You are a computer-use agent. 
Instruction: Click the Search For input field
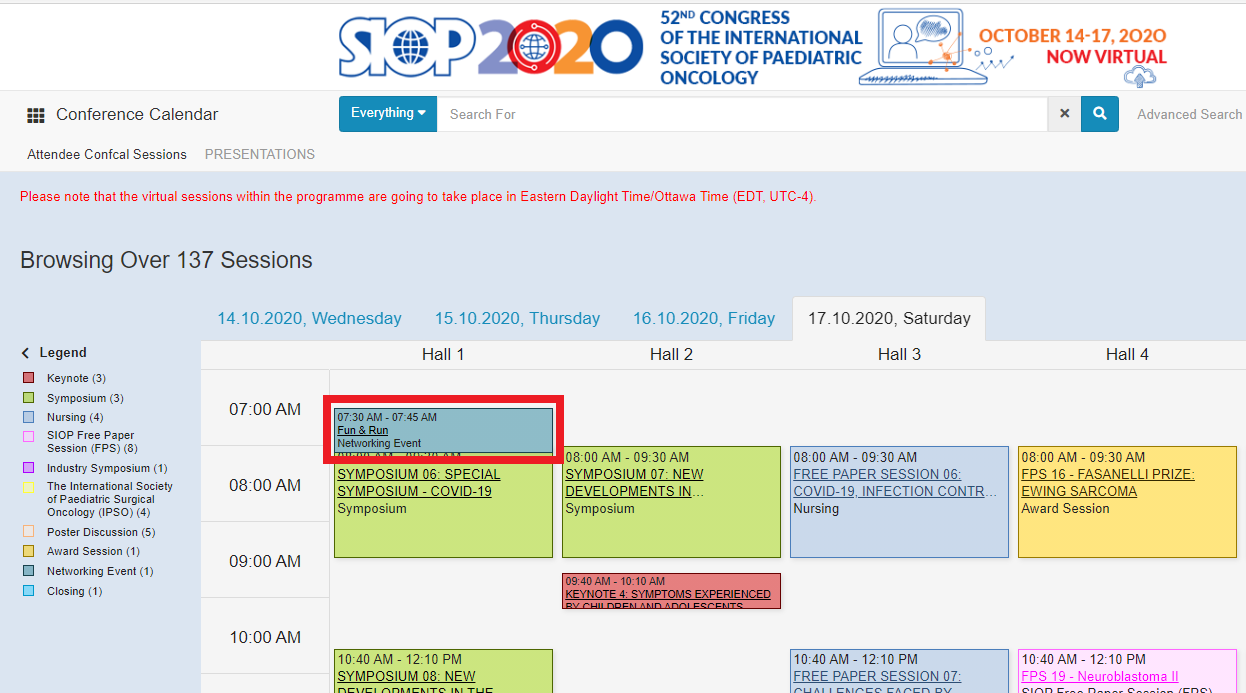pos(742,114)
